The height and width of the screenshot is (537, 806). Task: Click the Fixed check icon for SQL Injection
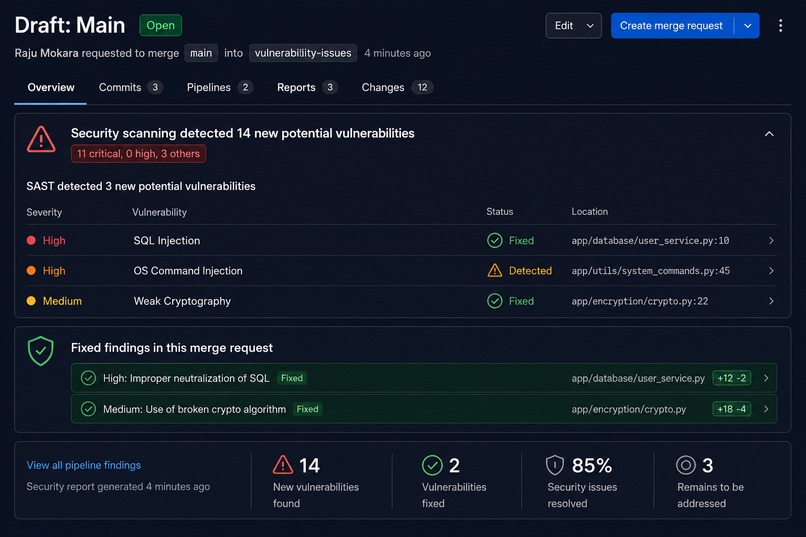pos(494,240)
